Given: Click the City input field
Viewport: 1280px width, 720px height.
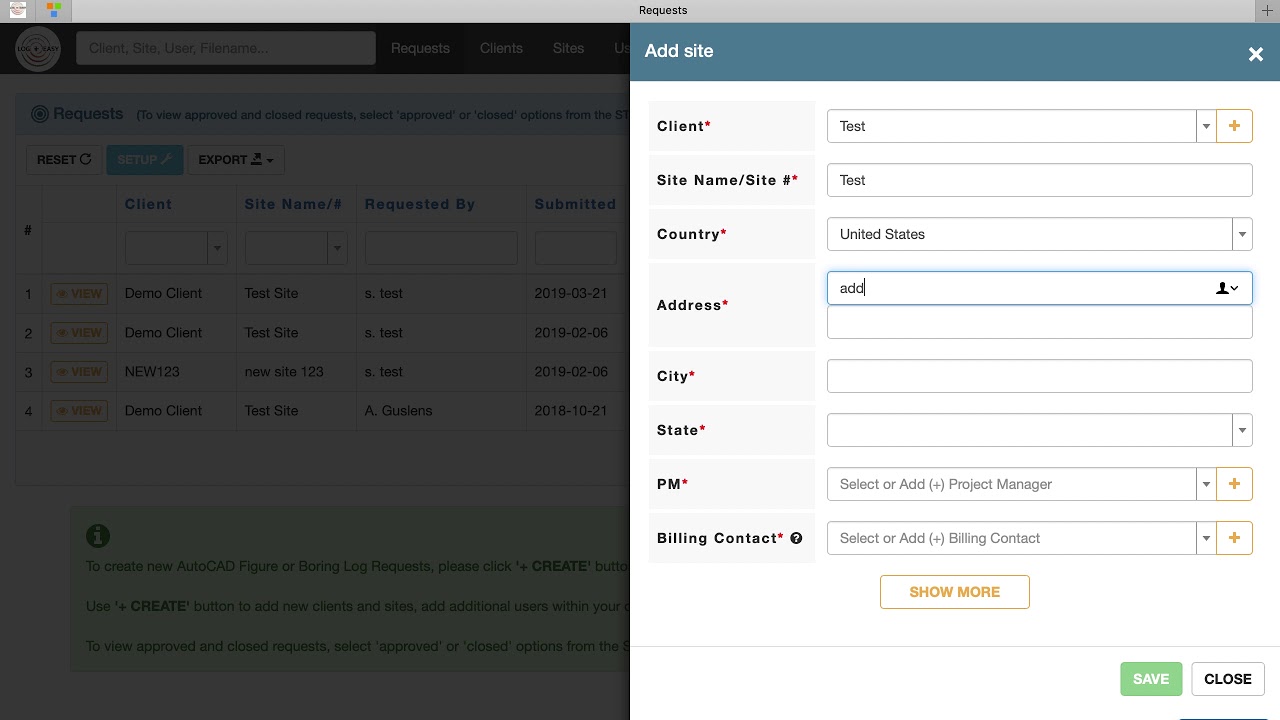Looking at the screenshot, I should tap(1040, 376).
